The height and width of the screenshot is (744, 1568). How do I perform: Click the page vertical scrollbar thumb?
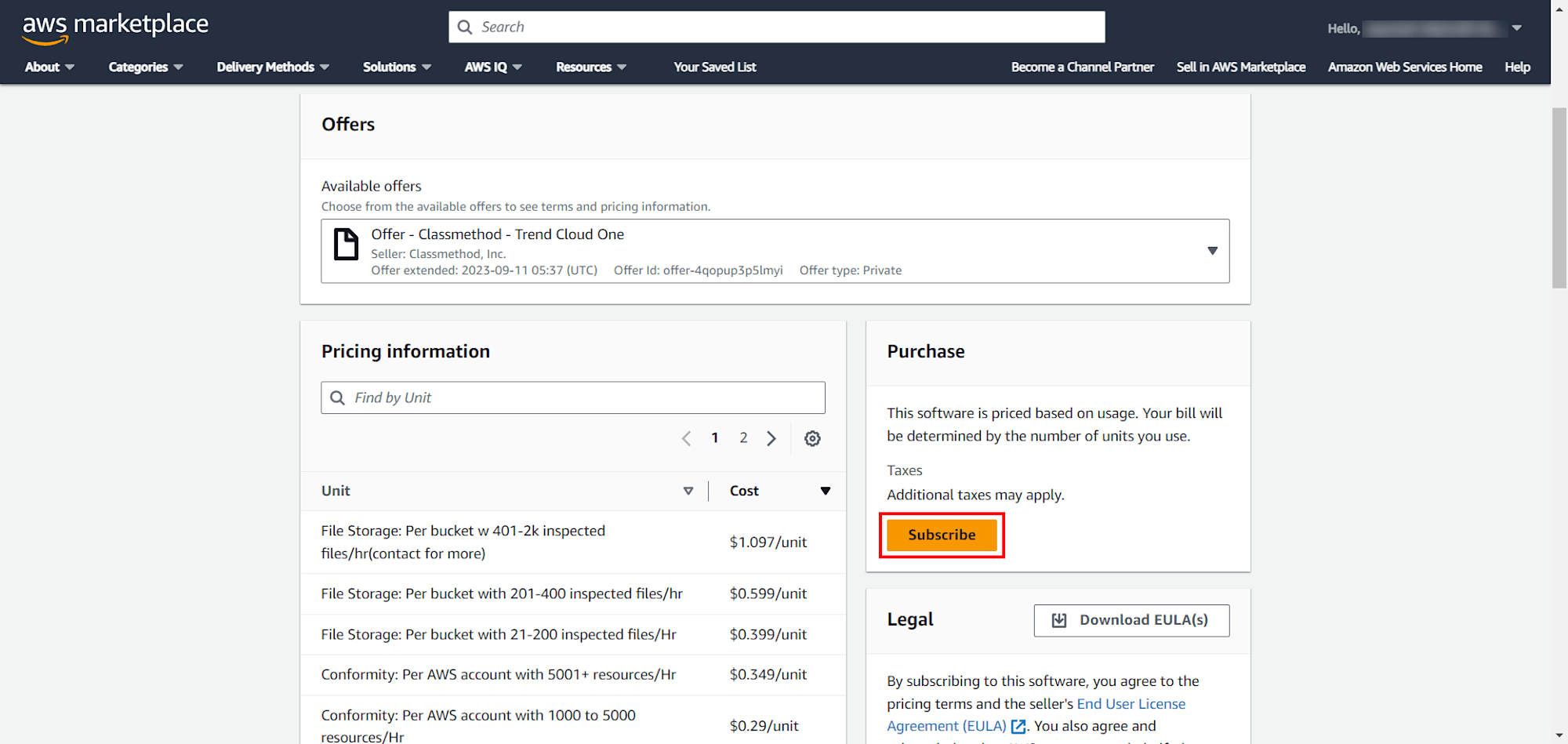(1559, 198)
